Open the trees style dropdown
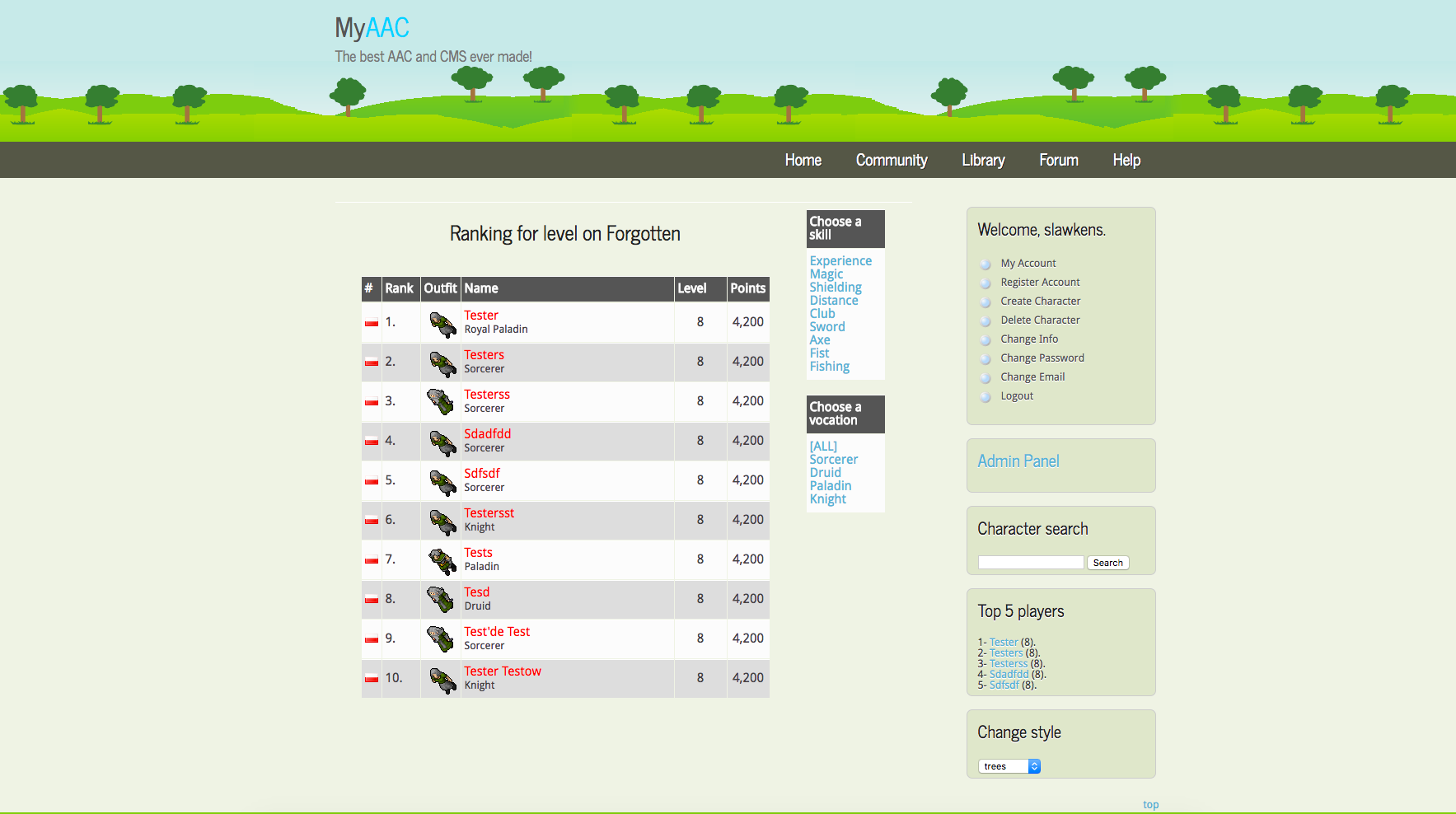The width and height of the screenshot is (1456, 814). click(x=1009, y=766)
